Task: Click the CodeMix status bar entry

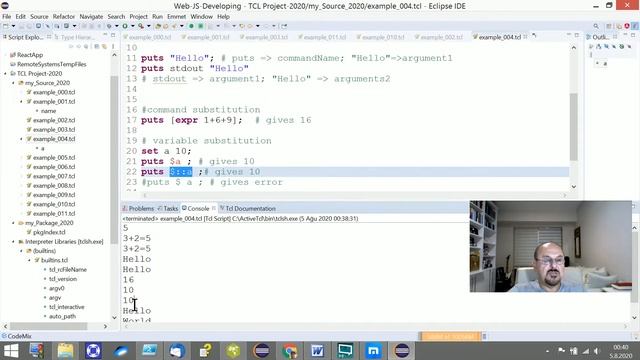Action: tap(17, 337)
